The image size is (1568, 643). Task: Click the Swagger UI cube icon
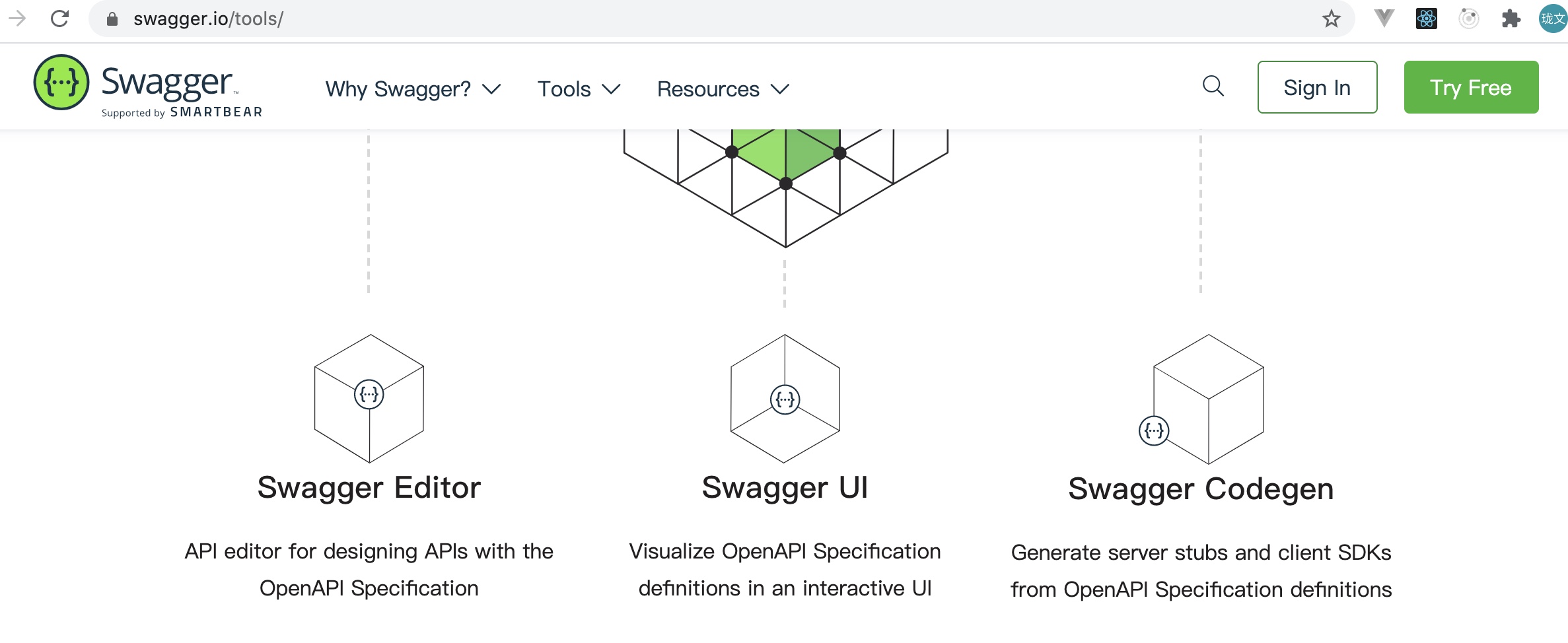click(785, 398)
